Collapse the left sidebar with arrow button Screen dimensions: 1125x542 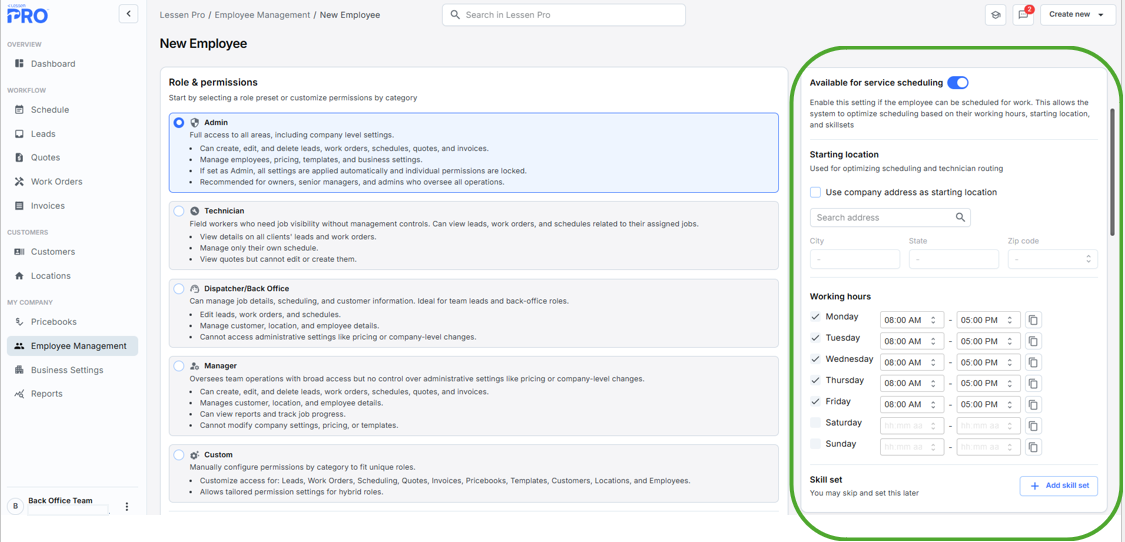click(128, 14)
